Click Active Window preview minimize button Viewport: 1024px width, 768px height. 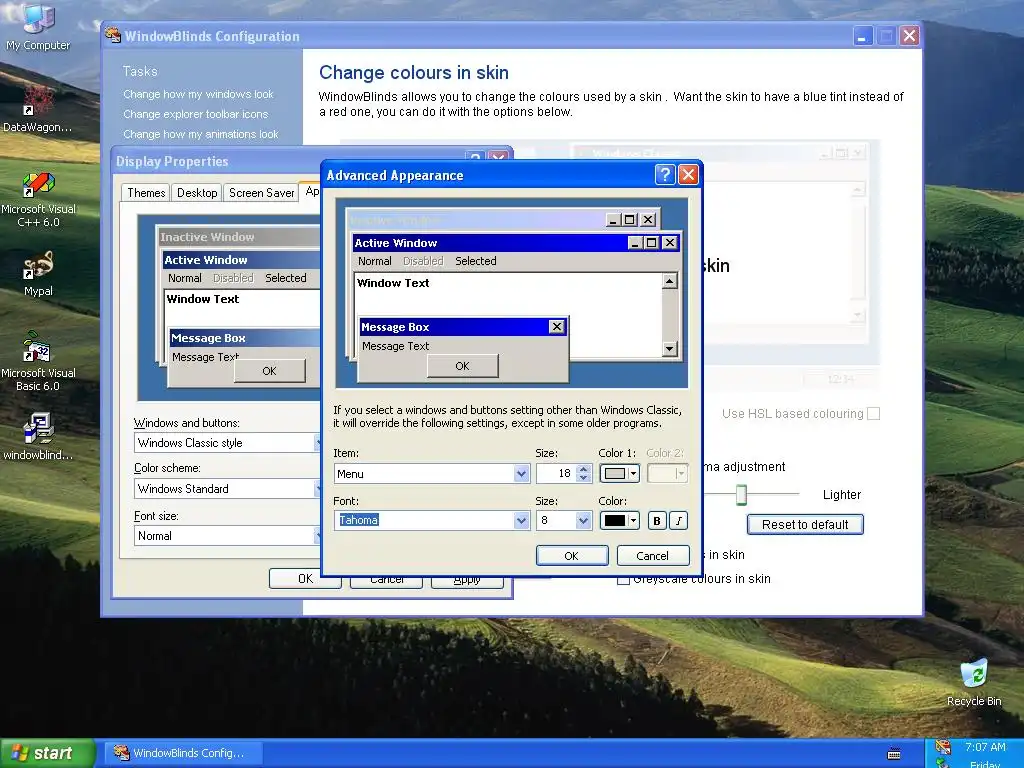(x=635, y=243)
